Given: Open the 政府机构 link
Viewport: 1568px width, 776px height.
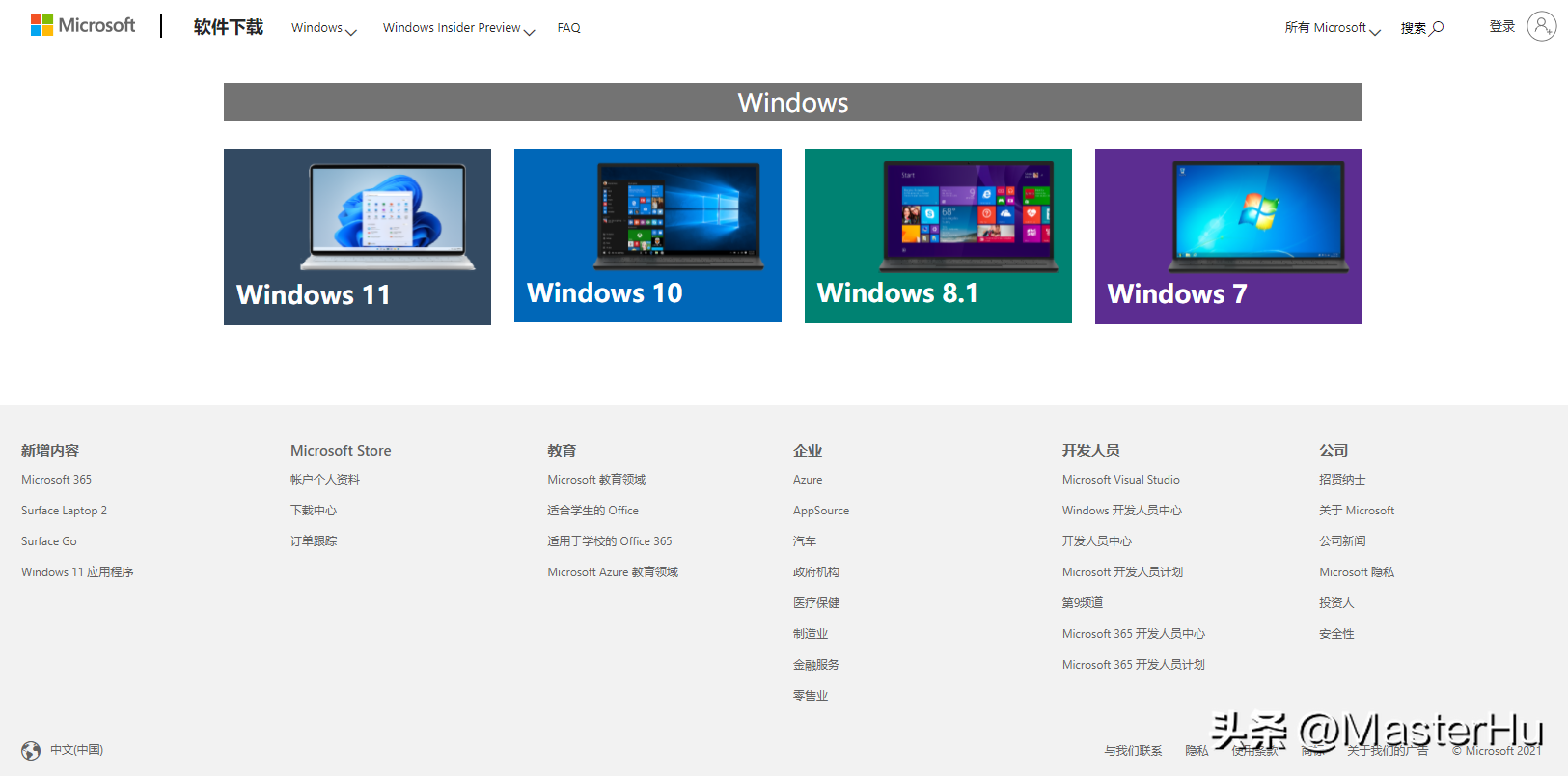Looking at the screenshot, I should click(x=816, y=572).
